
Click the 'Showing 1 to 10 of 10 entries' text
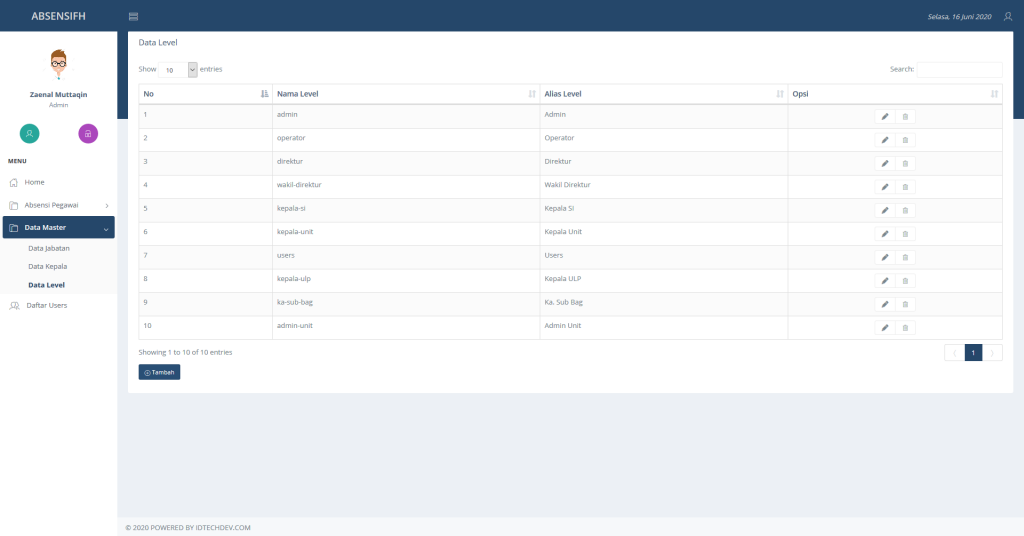pos(185,353)
